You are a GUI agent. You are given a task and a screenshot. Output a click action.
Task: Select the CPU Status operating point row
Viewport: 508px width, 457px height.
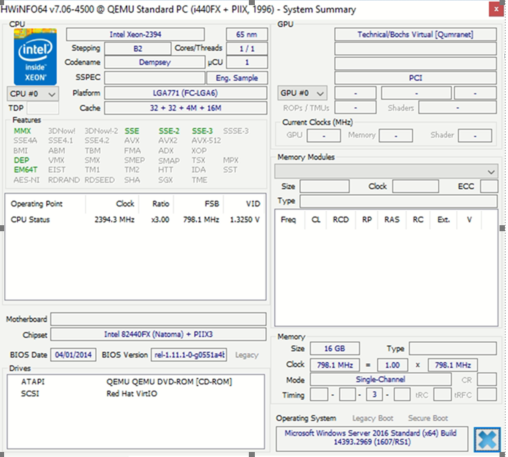(135, 220)
